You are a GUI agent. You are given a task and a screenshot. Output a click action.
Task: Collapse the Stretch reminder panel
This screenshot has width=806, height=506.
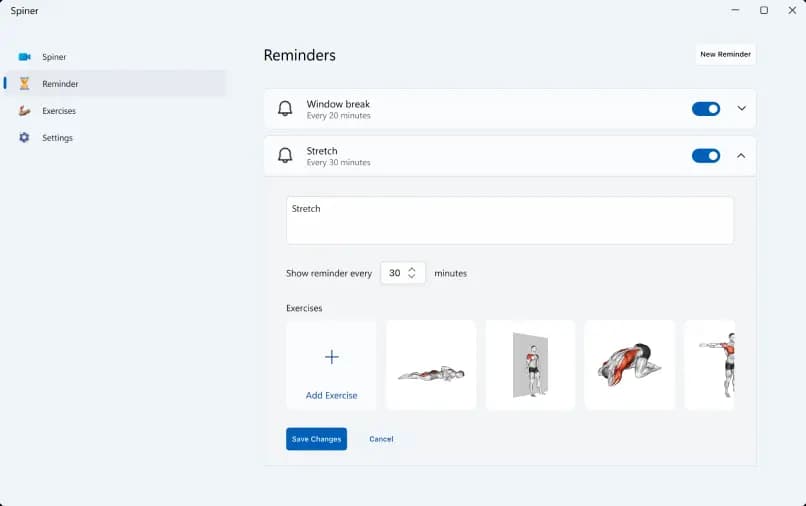click(741, 156)
